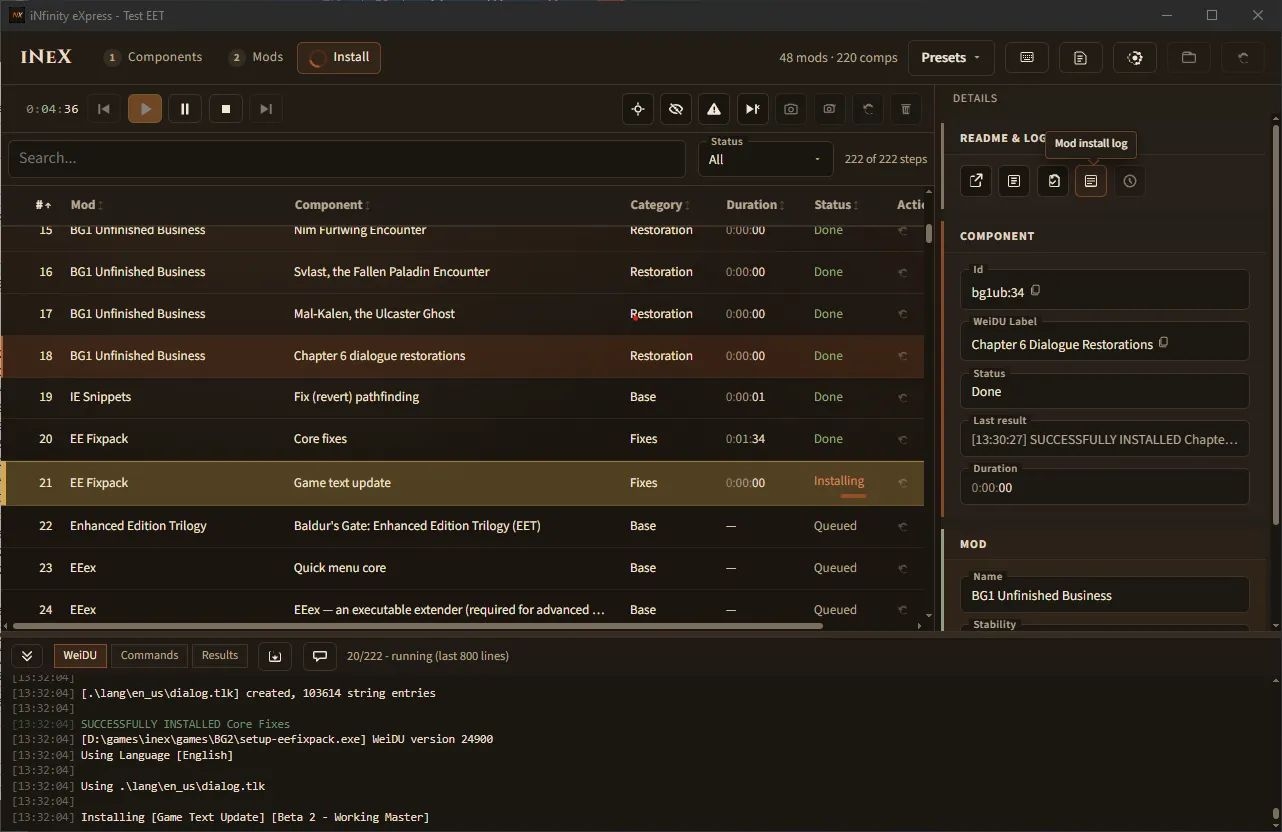This screenshot has height=832, width=1282.
Task: Collapse the log panel with double chevron
Action: pyautogui.click(x=27, y=656)
